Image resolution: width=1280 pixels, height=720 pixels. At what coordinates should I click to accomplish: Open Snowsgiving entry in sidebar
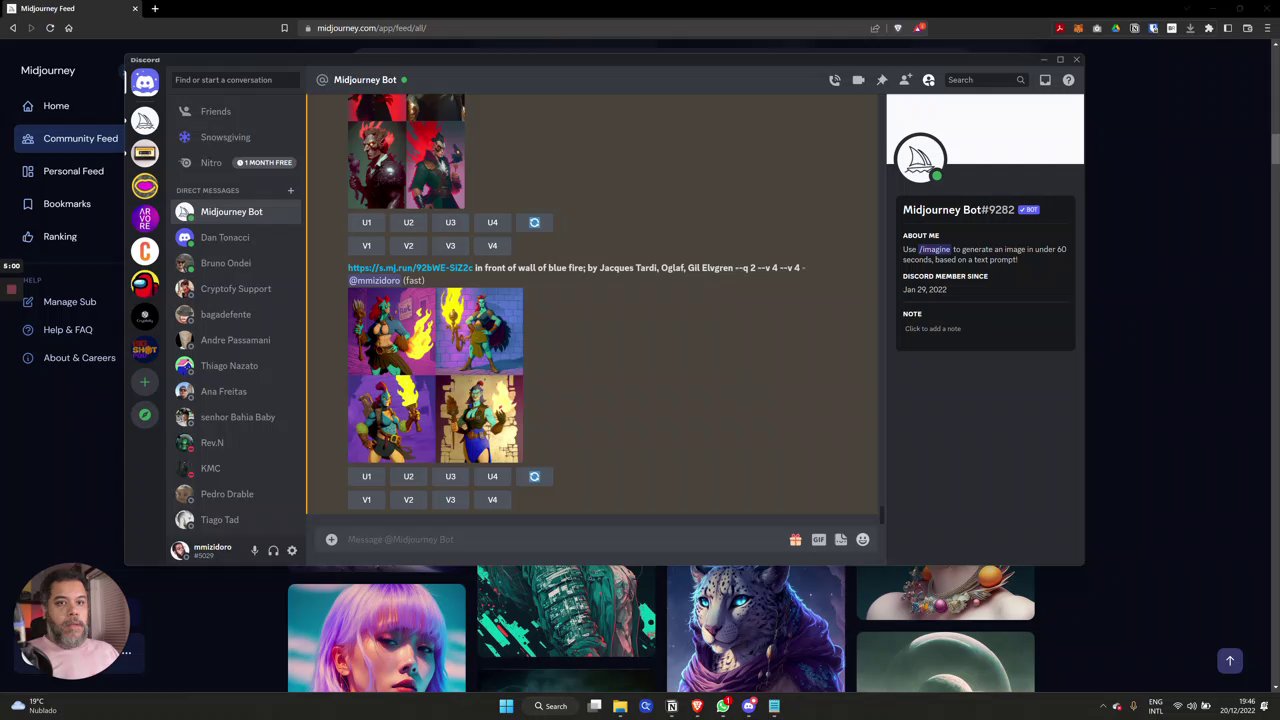(235, 137)
